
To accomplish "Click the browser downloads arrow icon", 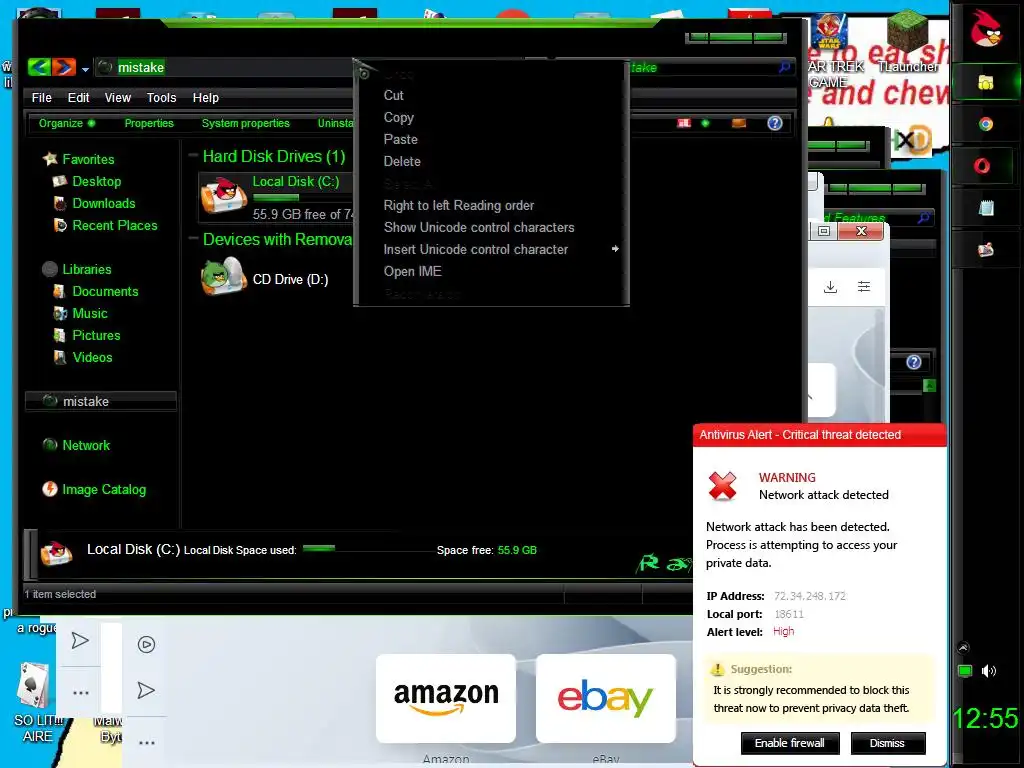I will pyautogui.click(x=830, y=287).
